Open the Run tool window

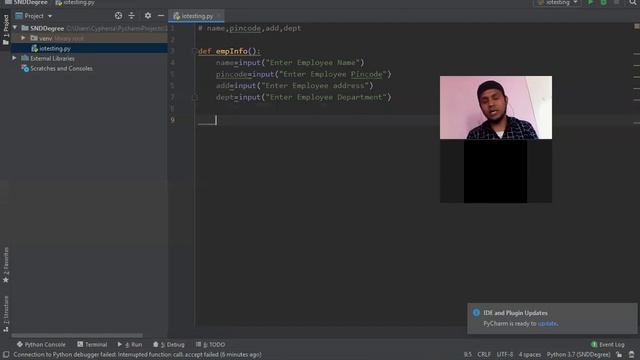130,344
